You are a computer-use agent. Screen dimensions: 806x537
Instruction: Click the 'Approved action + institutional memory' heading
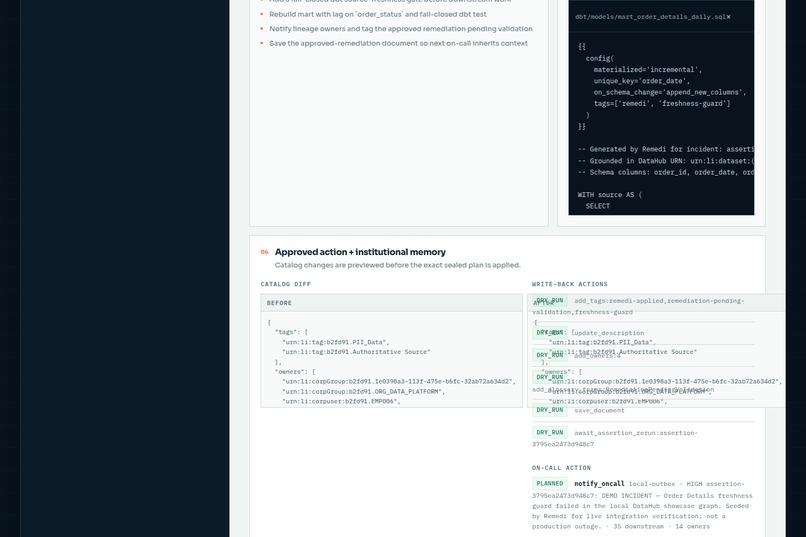click(x=360, y=252)
